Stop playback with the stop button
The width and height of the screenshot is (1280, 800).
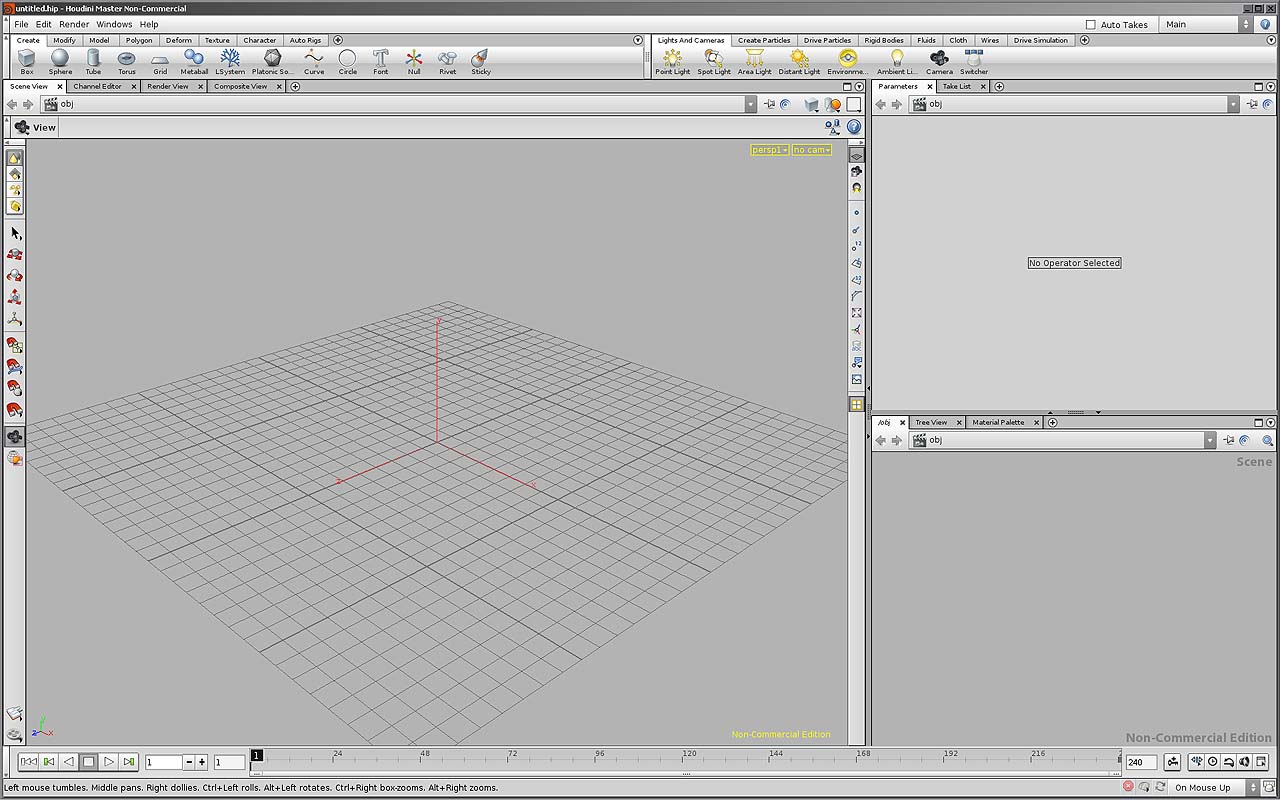[89, 762]
